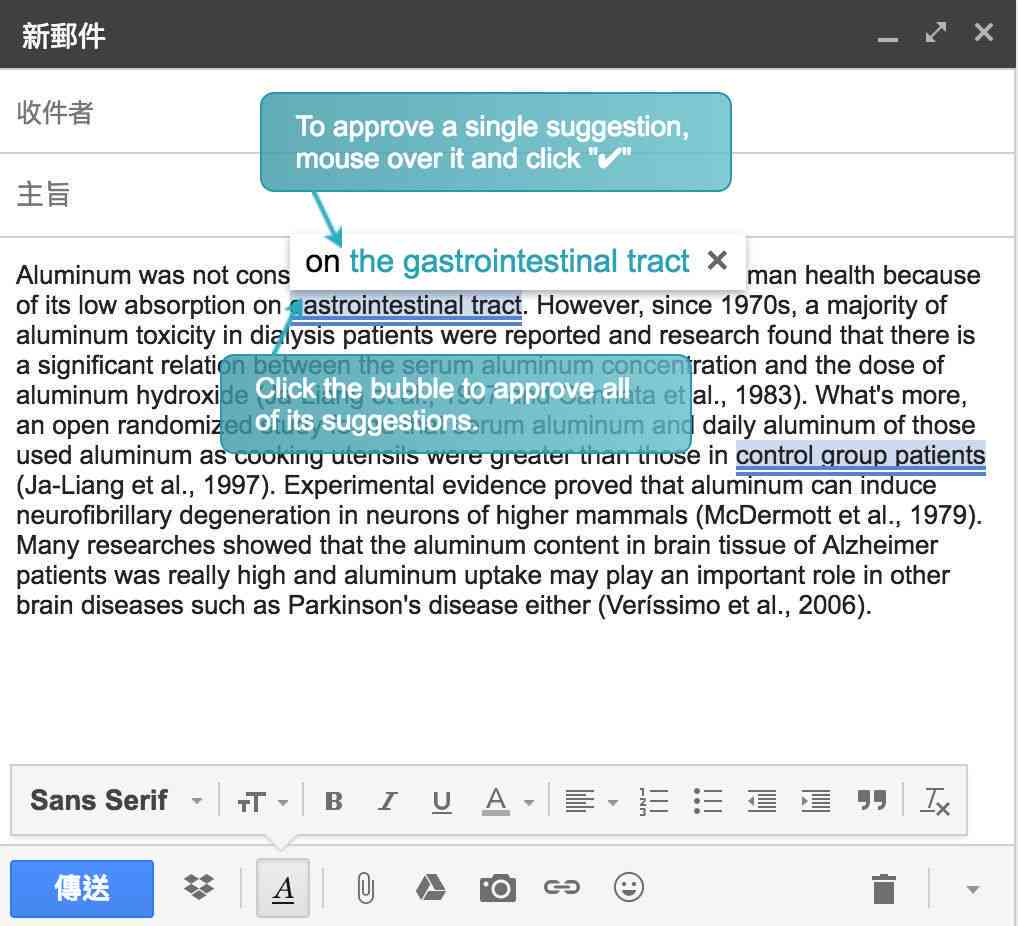Screen dimensions: 1018x926
Task: Open the Sans Serif font dropdown
Action: [x=116, y=800]
